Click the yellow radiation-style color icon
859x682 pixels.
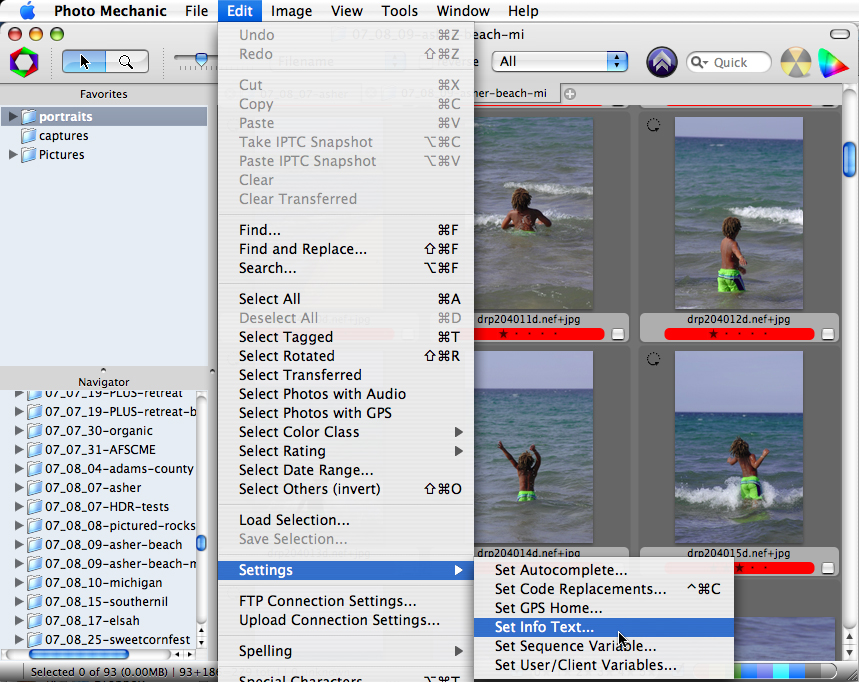point(795,62)
